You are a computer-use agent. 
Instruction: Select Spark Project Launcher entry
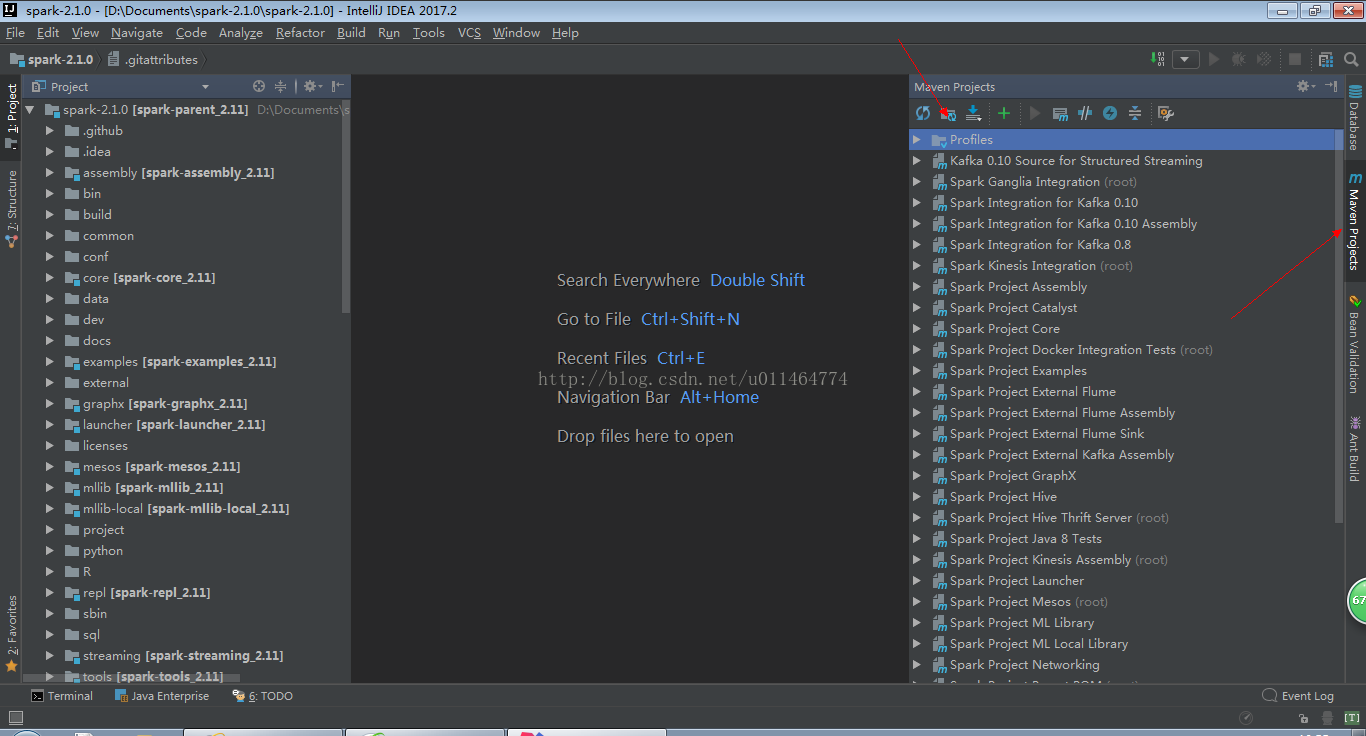coord(1017,581)
